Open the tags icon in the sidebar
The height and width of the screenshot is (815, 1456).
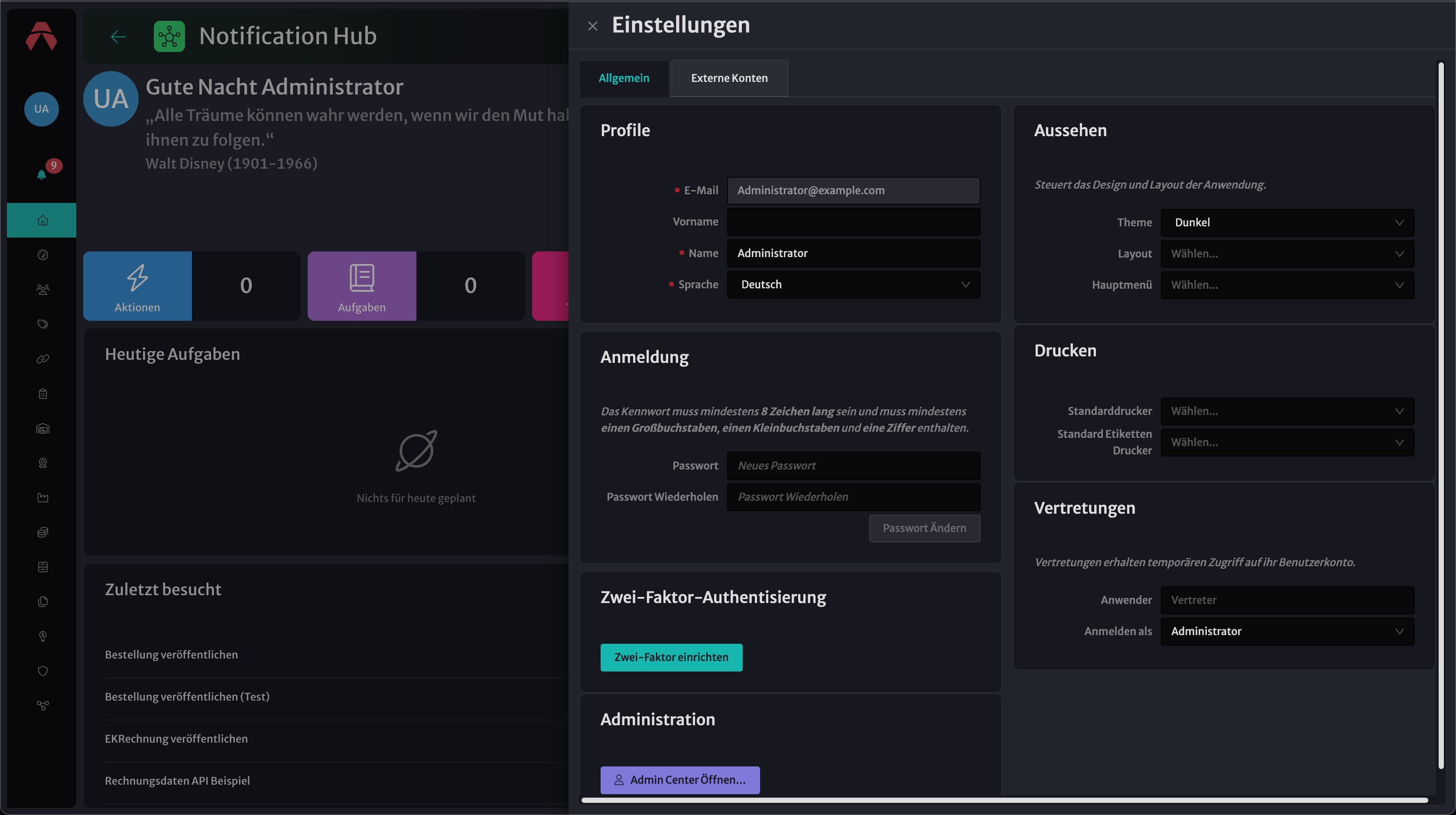(42, 324)
